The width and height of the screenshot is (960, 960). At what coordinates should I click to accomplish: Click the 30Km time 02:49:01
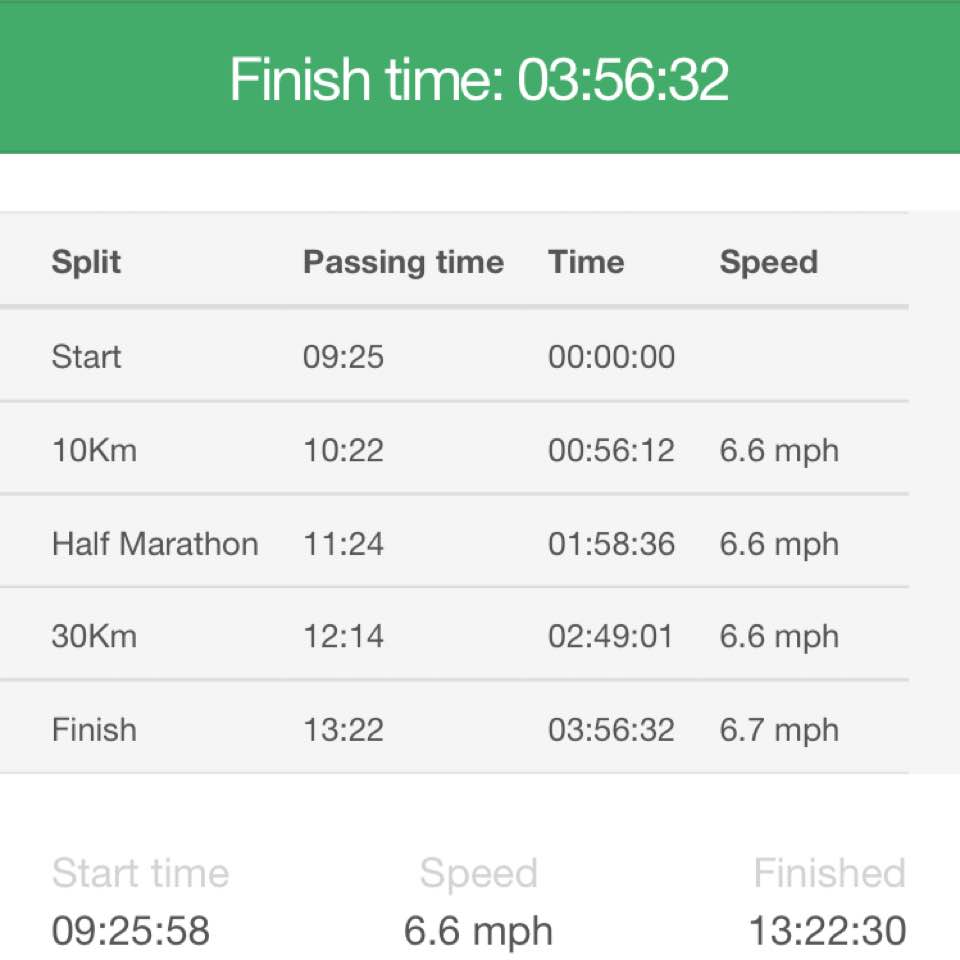coord(611,636)
